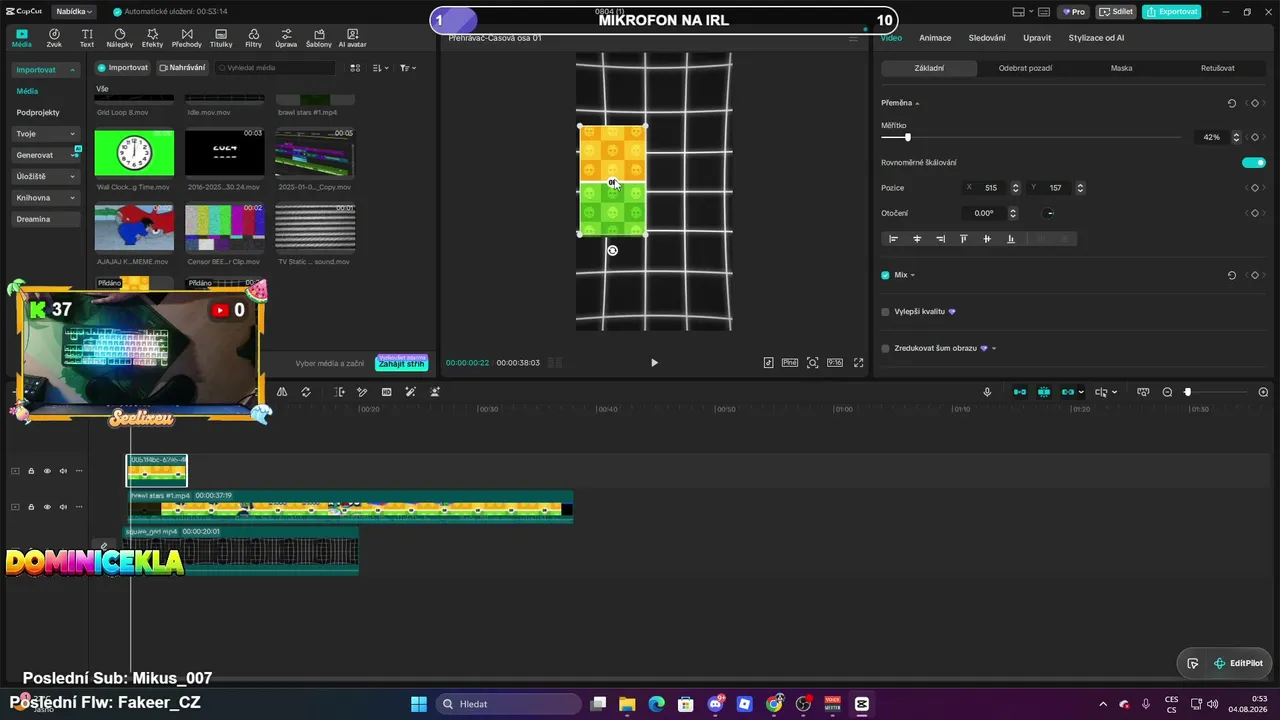Switch to the Sledování tab
The height and width of the screenshot is (720, 1280).
[987, 38]
